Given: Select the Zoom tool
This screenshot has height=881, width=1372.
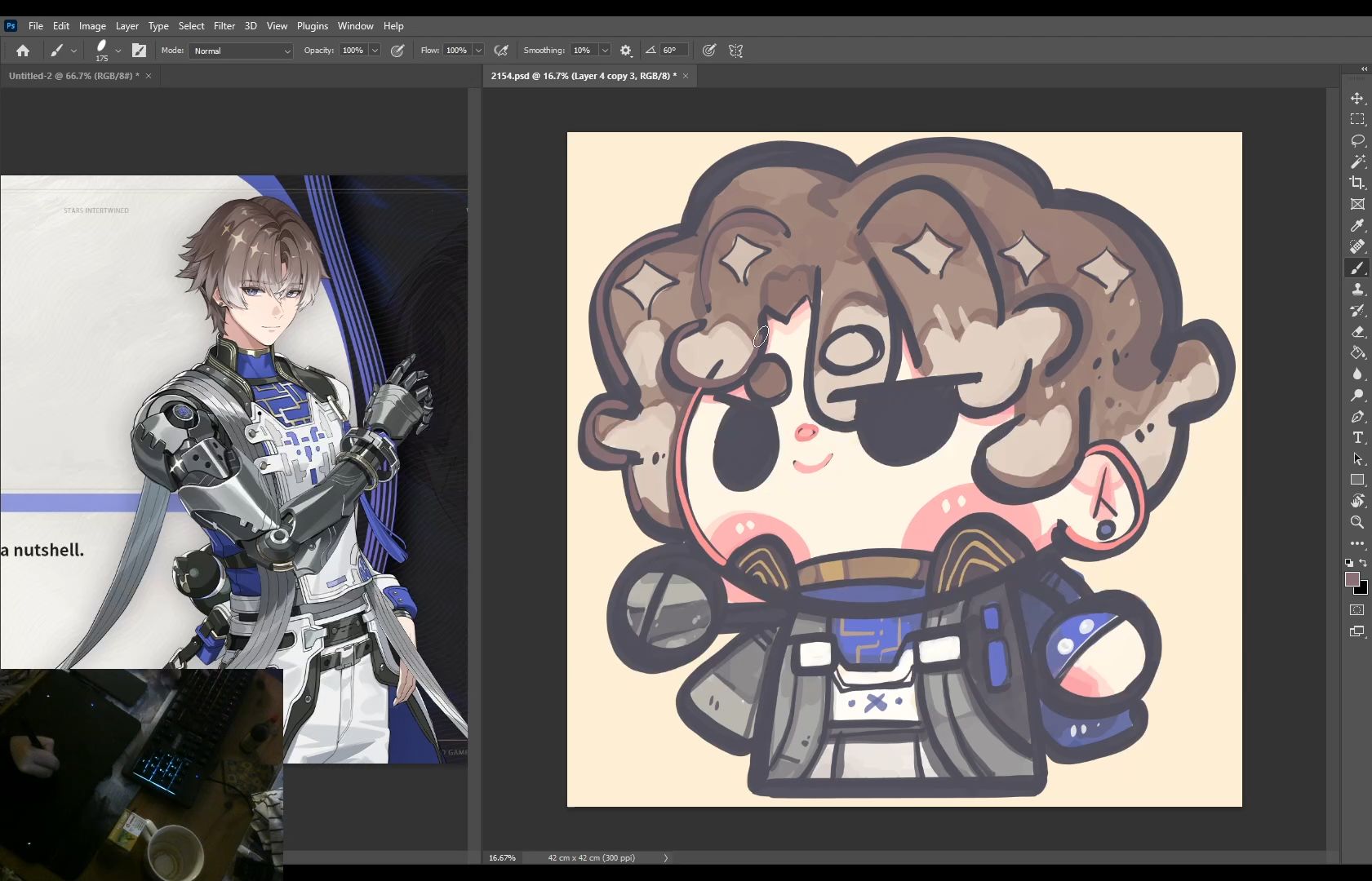Looking at the screenshot, I should pyautogui.click(x=1357, y=522).
